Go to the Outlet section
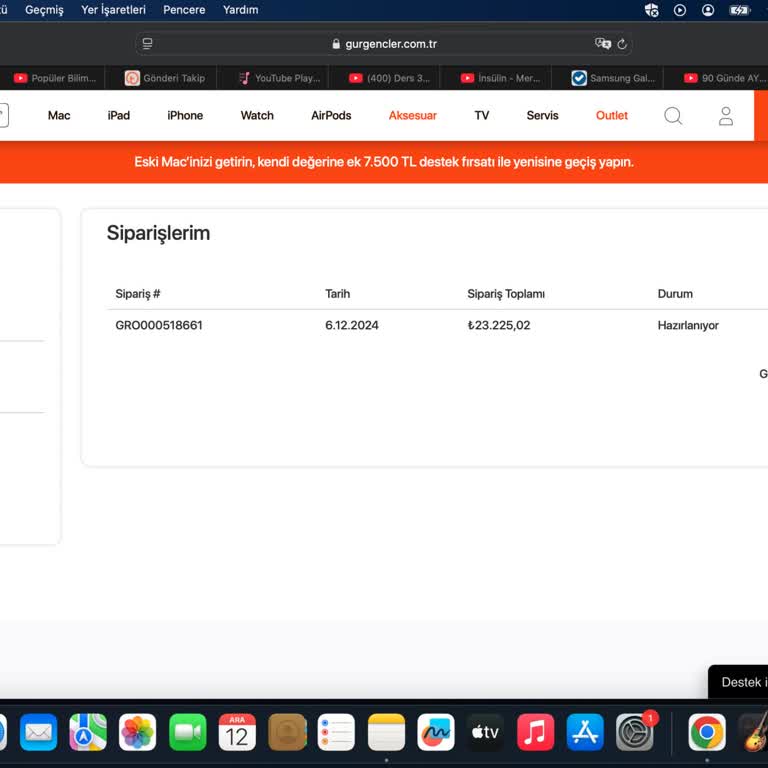The image size is (768, 768). 611,116
